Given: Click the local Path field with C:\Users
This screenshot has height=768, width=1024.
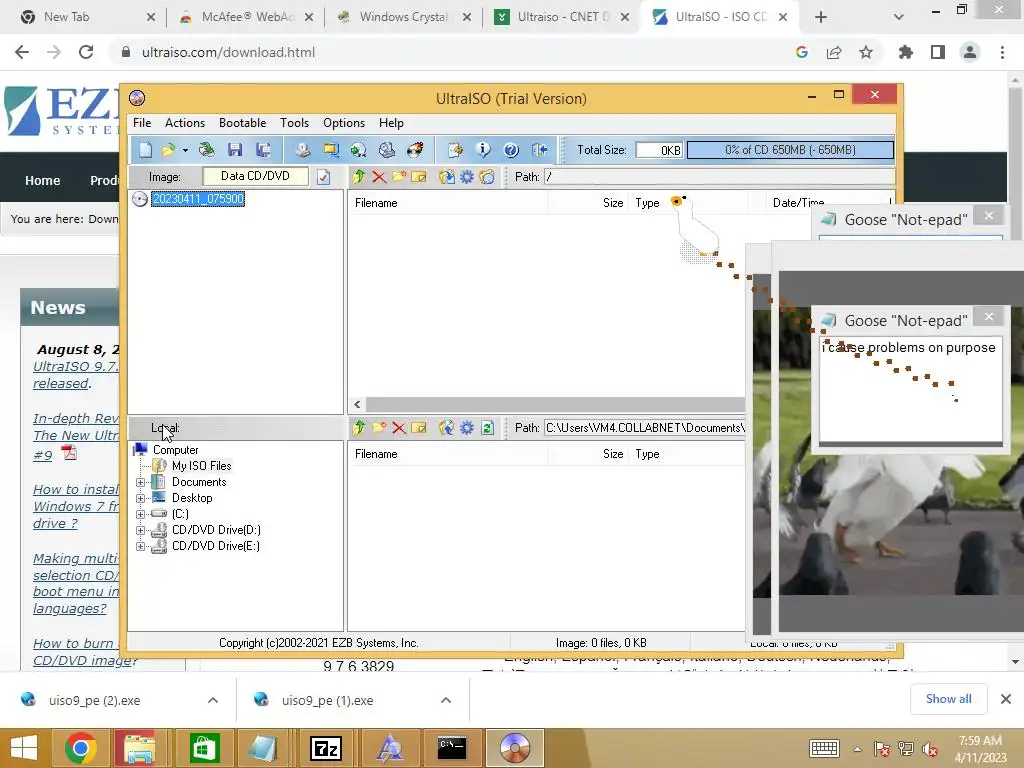Looking at the screenshot, I should click(x=645, y=428).
